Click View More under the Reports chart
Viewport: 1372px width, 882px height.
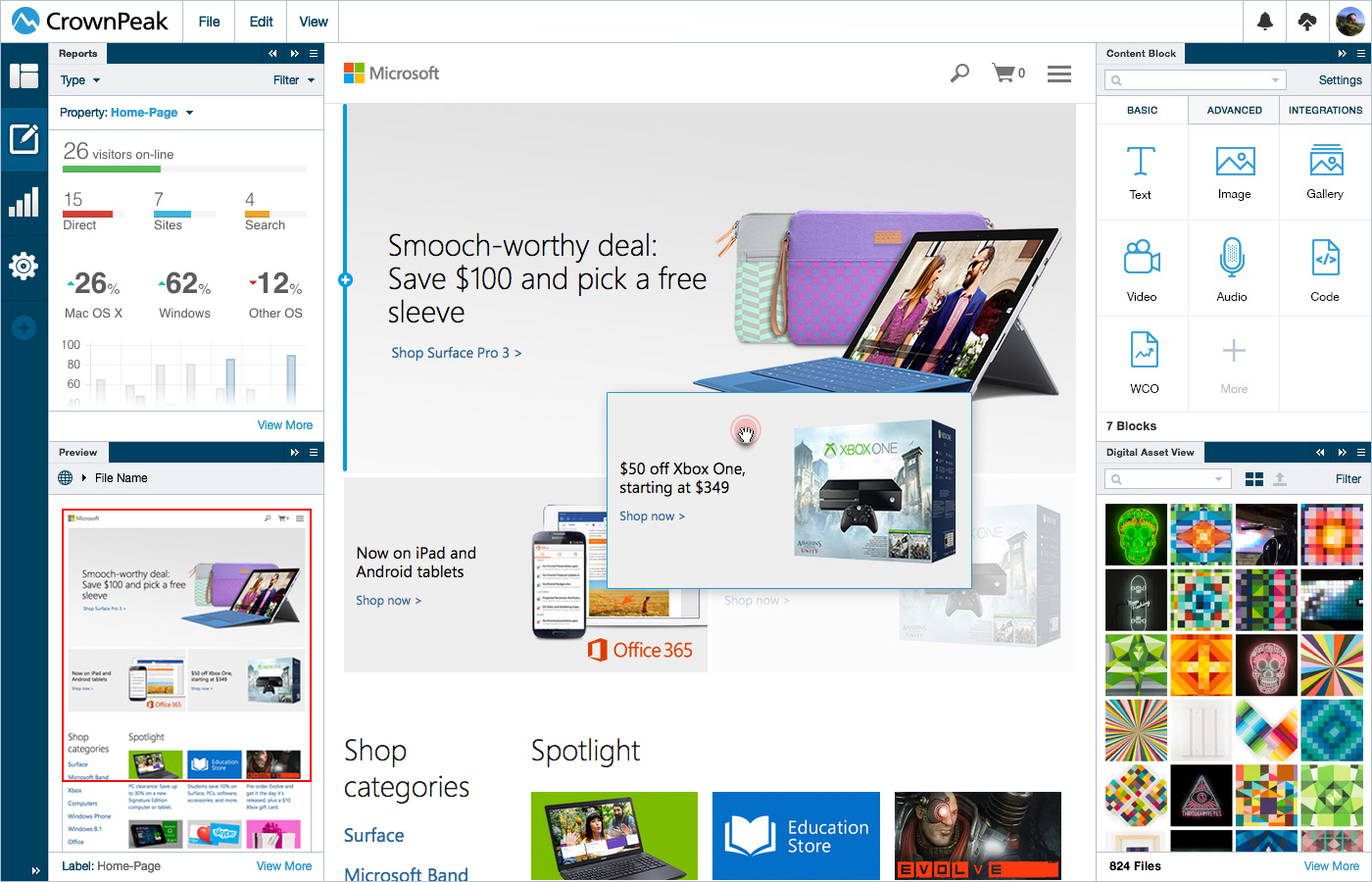coord(285,425)
